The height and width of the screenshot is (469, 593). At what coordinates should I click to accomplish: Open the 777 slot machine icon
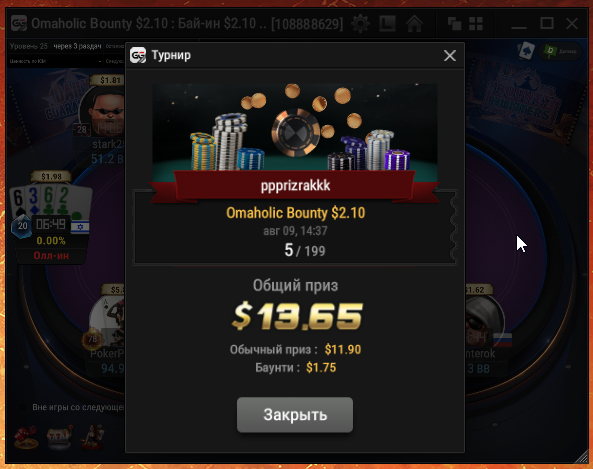pyautogui.click(x=59, y=438)
